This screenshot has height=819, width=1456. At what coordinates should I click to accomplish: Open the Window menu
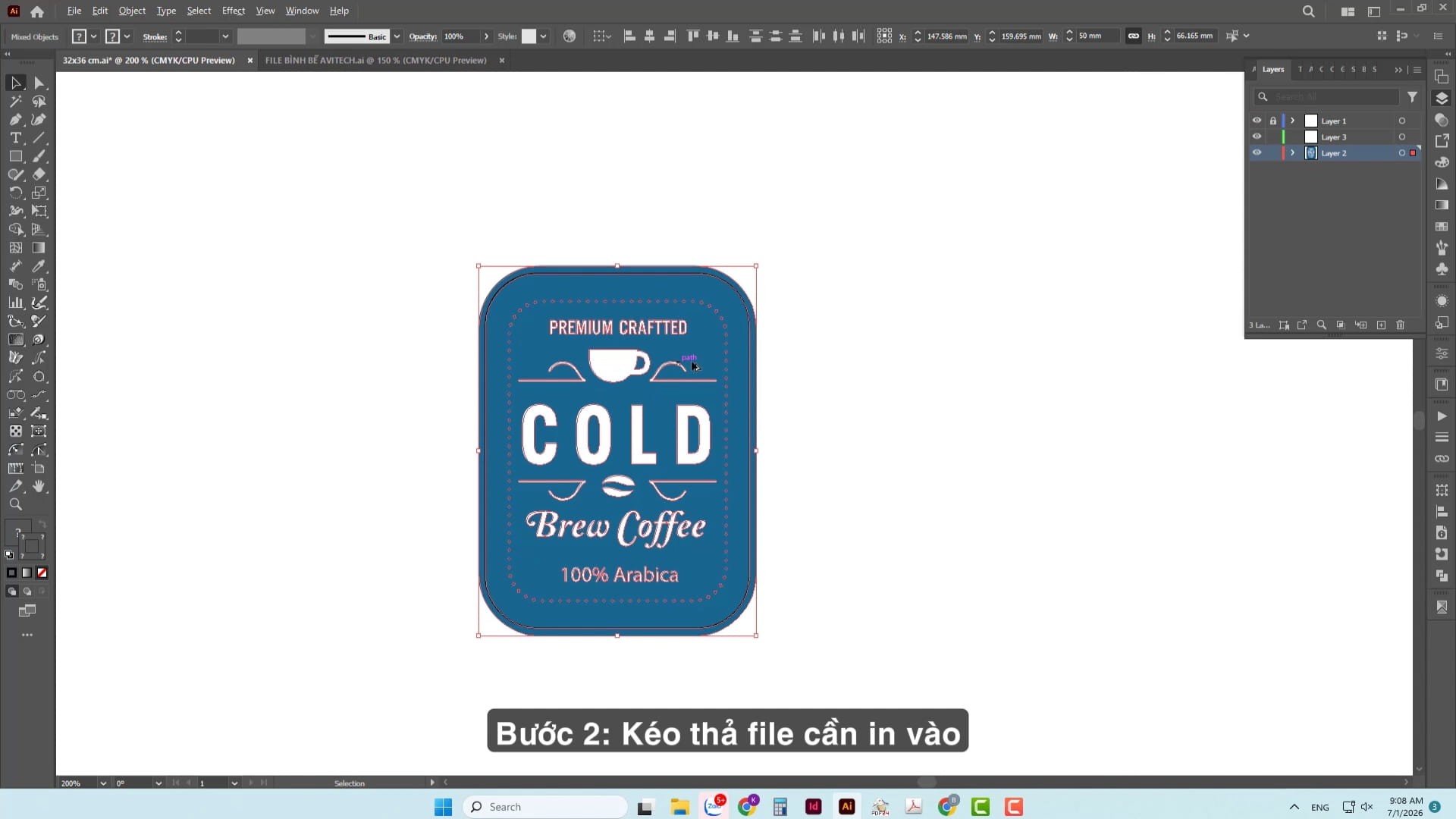302,11
